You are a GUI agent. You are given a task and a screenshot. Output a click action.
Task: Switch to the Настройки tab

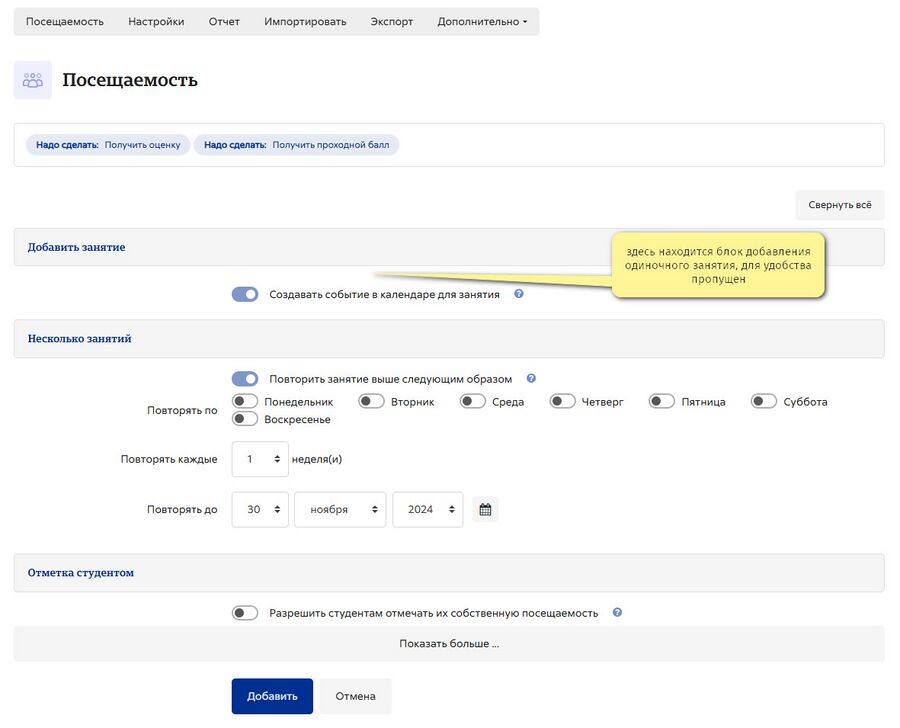156,22
